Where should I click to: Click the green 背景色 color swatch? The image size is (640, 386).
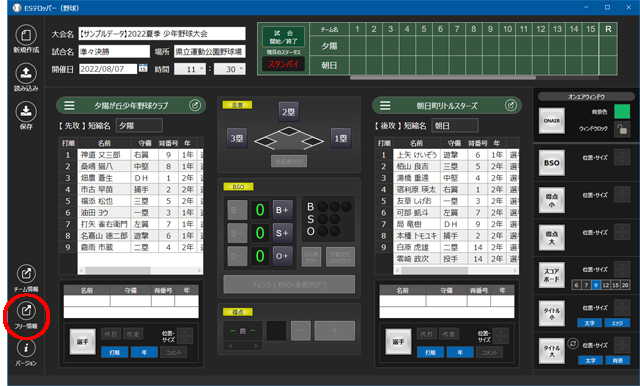pos(622,112)
